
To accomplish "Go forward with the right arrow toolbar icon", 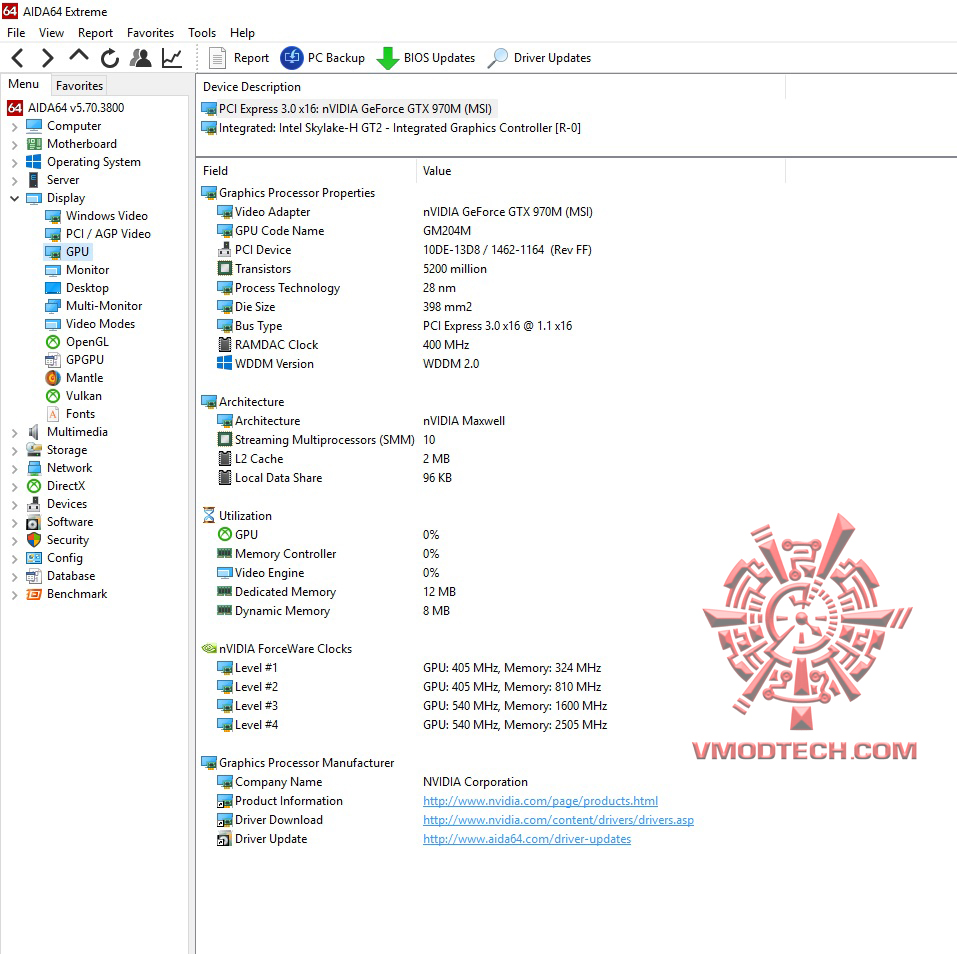I will point(48,58).
